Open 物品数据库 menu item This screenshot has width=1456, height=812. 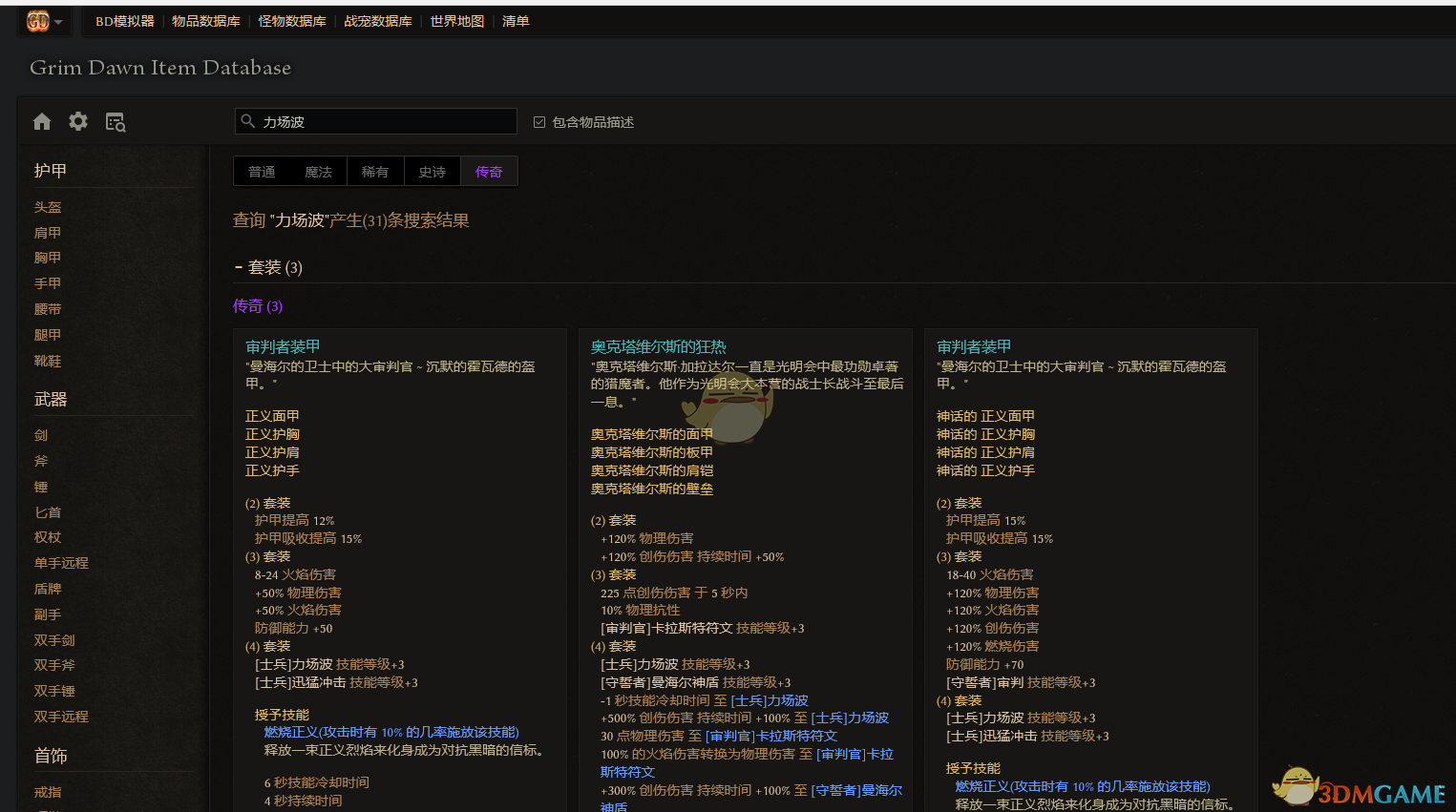206,21
